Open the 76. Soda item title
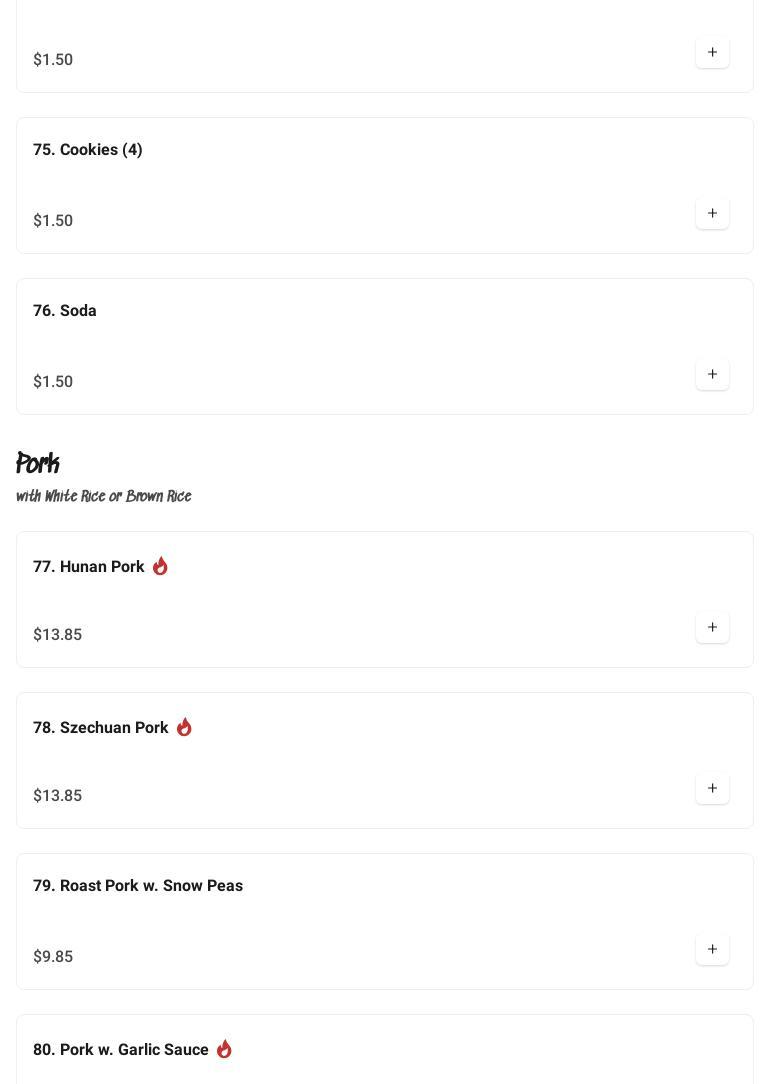The image size is (770, 1084). click(x=65, y=311)
